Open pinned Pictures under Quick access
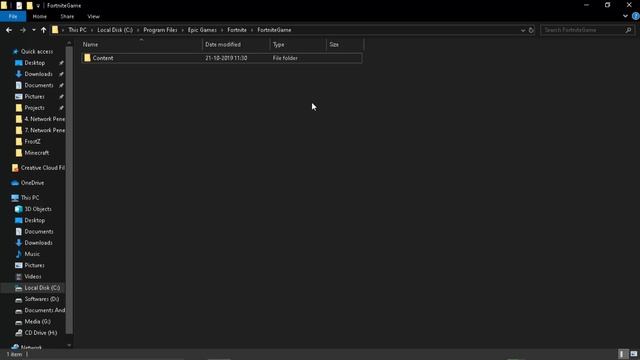The image size is (640, 360). (34, 96)
